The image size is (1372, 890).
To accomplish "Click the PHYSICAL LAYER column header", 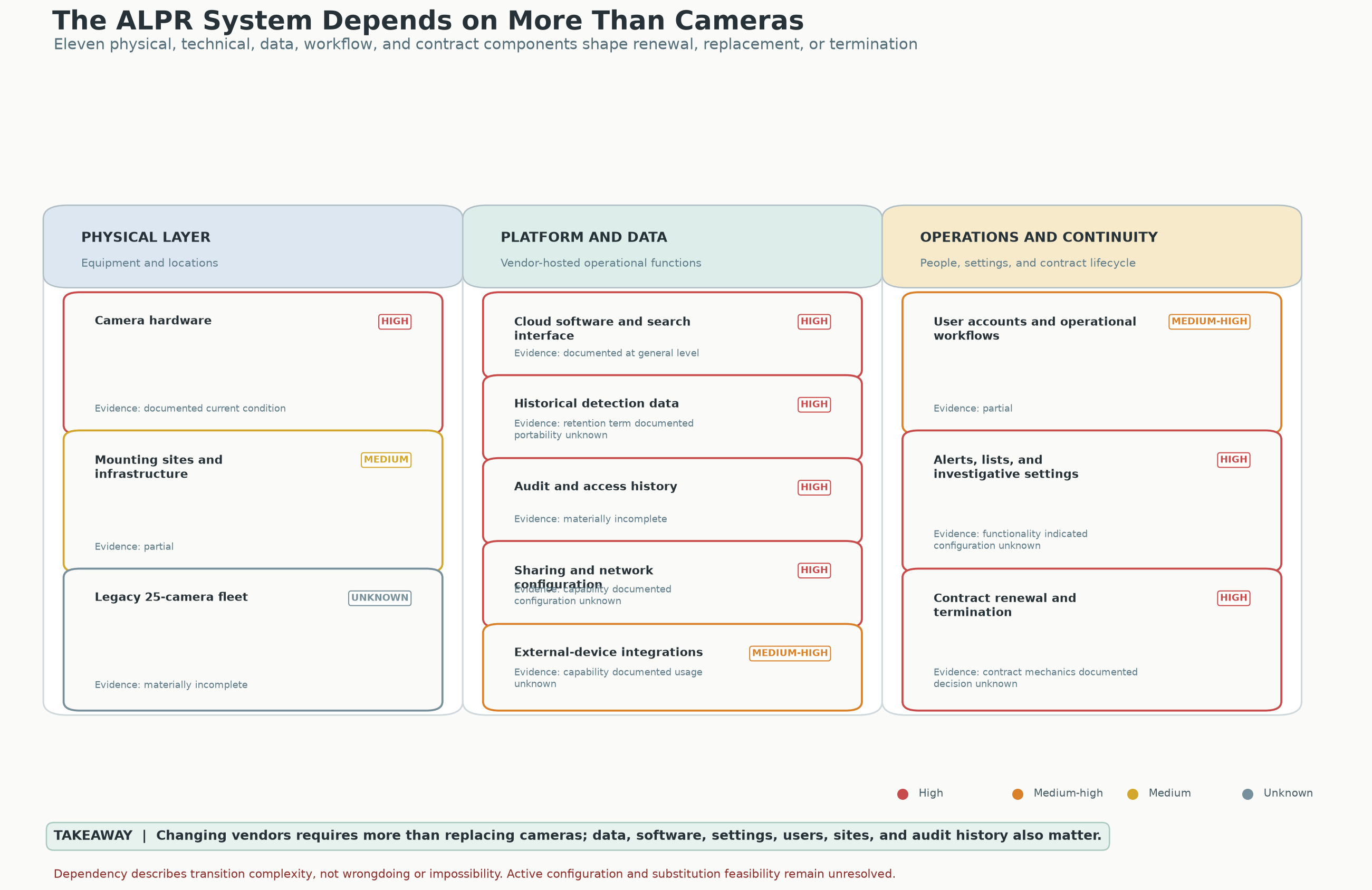I will point(253,247).
